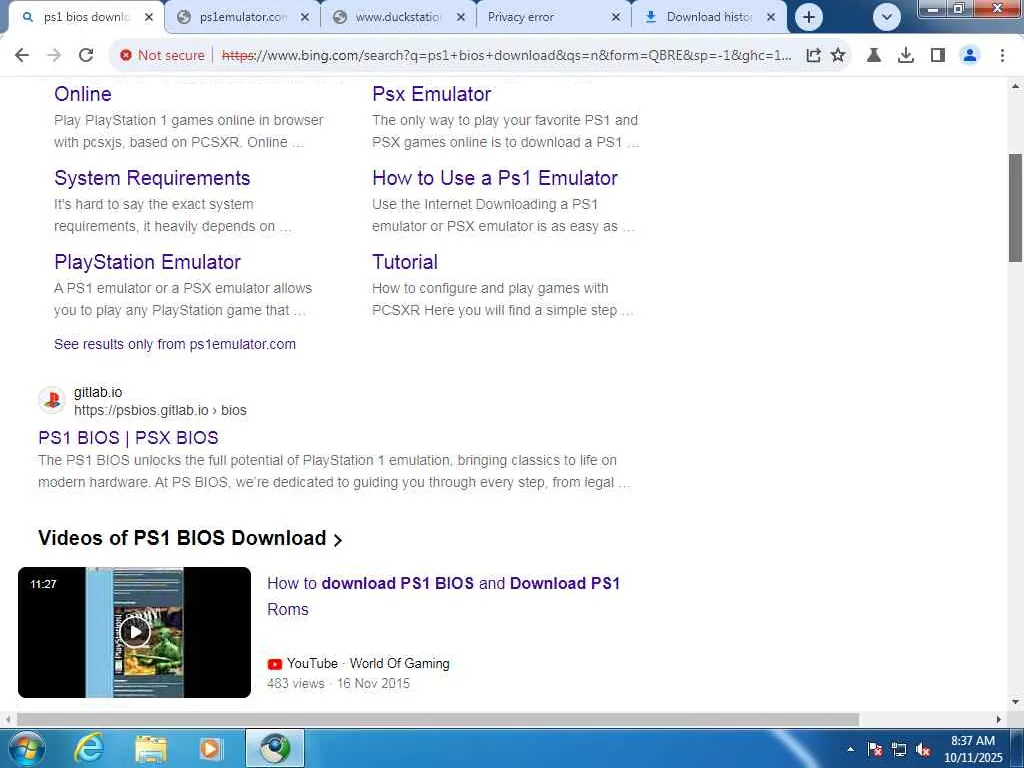Open Action Center flag tray icon
The width and height of the screenshot is (1024, 768).
point(875,749)
